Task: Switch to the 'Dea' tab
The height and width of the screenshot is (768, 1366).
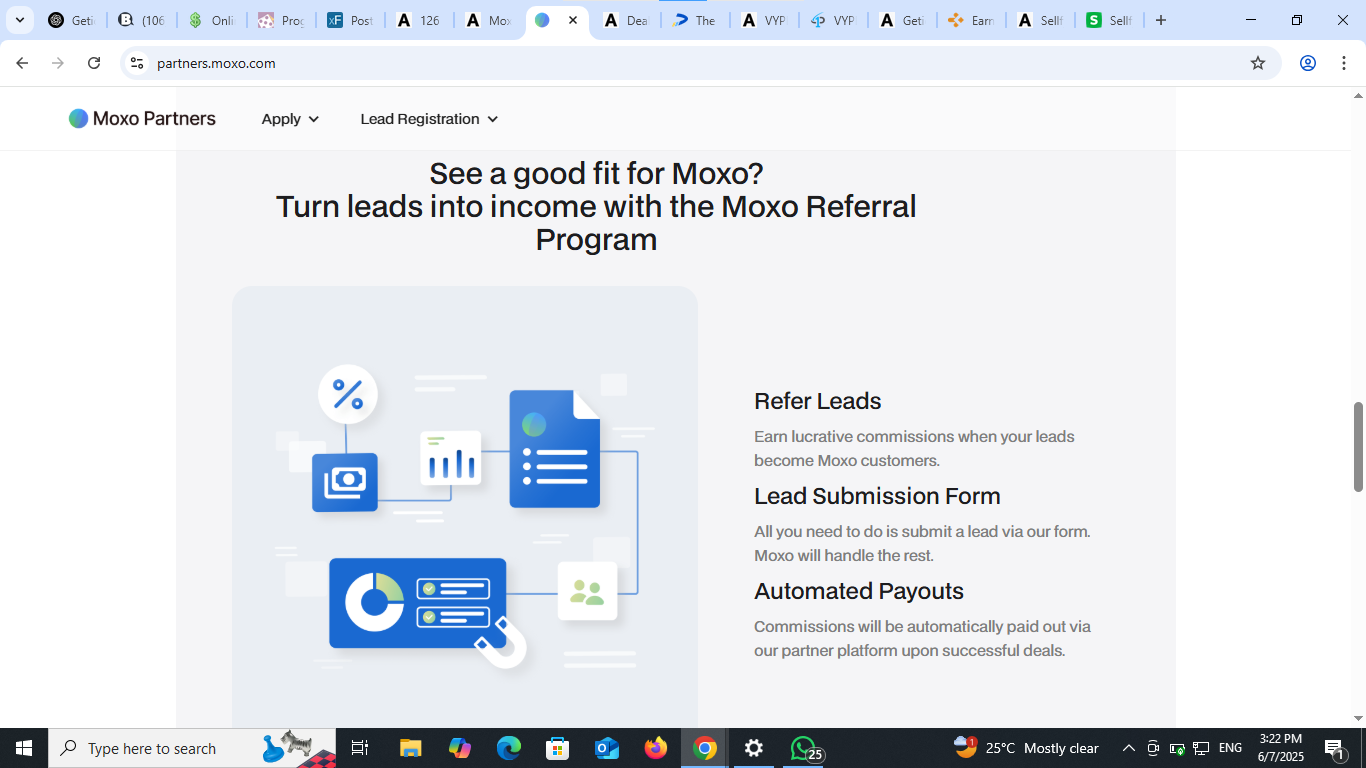Action: coord(626,20)
